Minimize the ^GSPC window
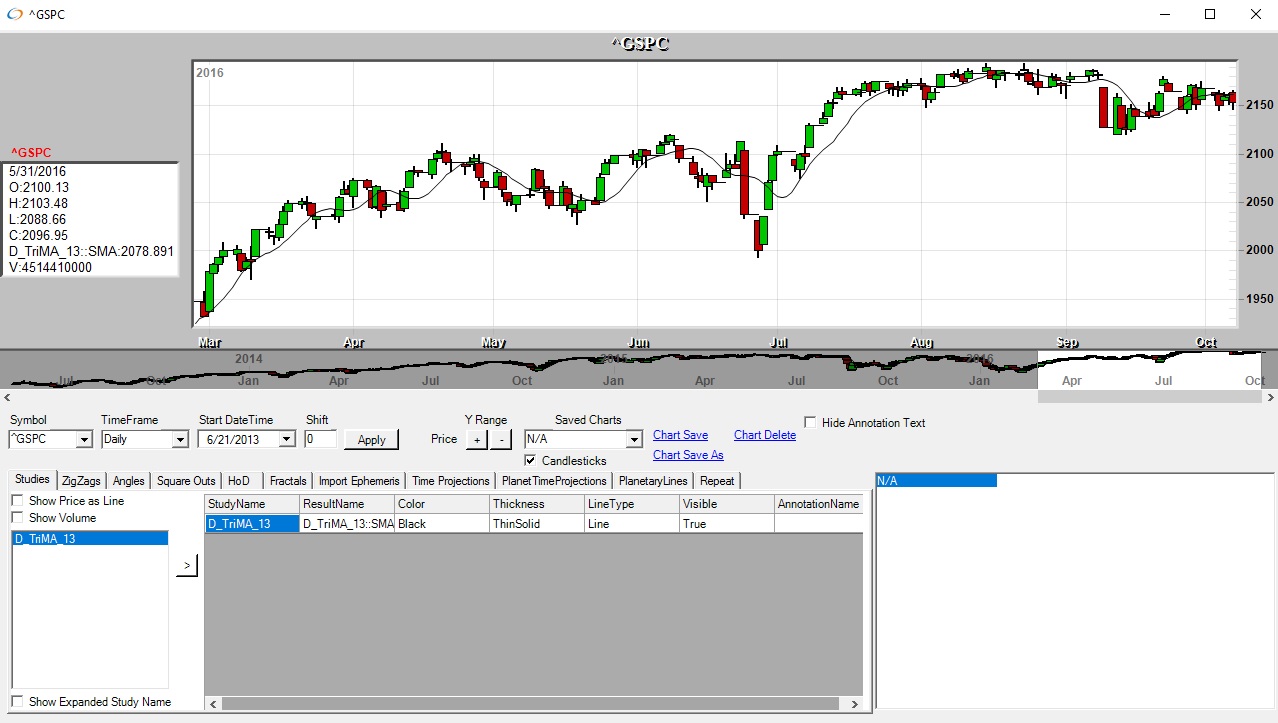 (1163, 15)
